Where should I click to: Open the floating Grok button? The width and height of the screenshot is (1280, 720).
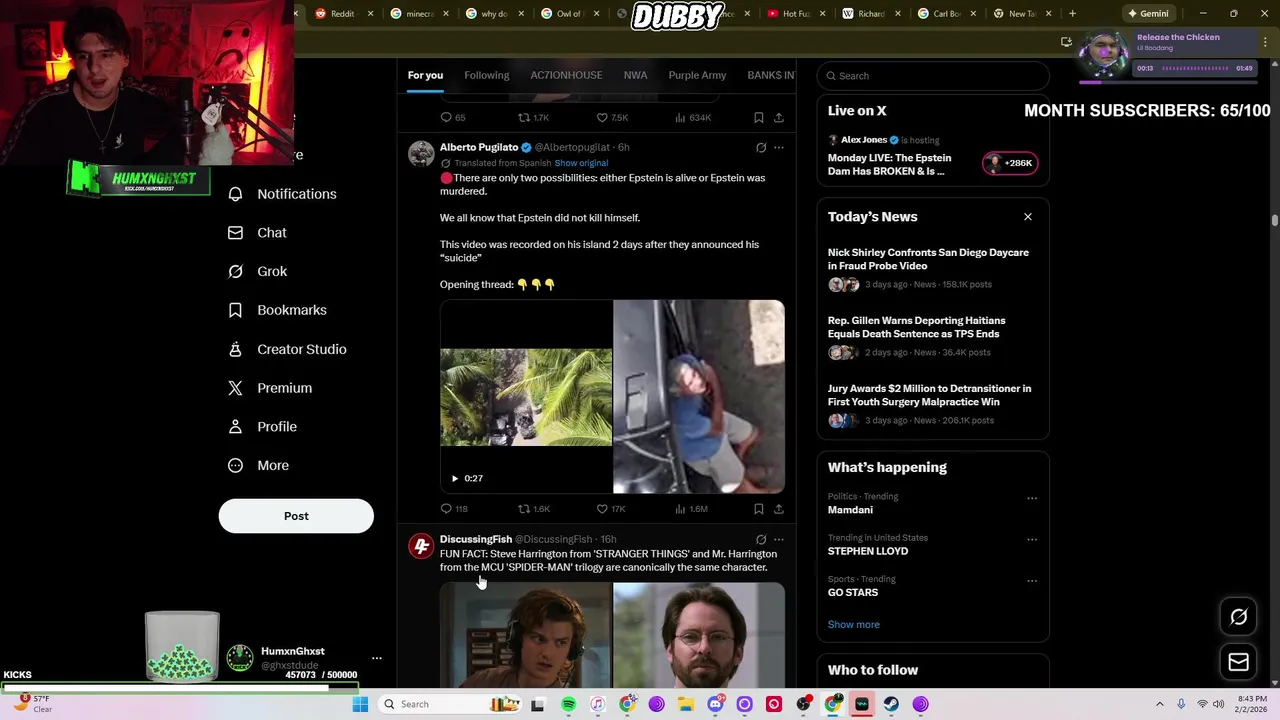[x=1238, y=617]
